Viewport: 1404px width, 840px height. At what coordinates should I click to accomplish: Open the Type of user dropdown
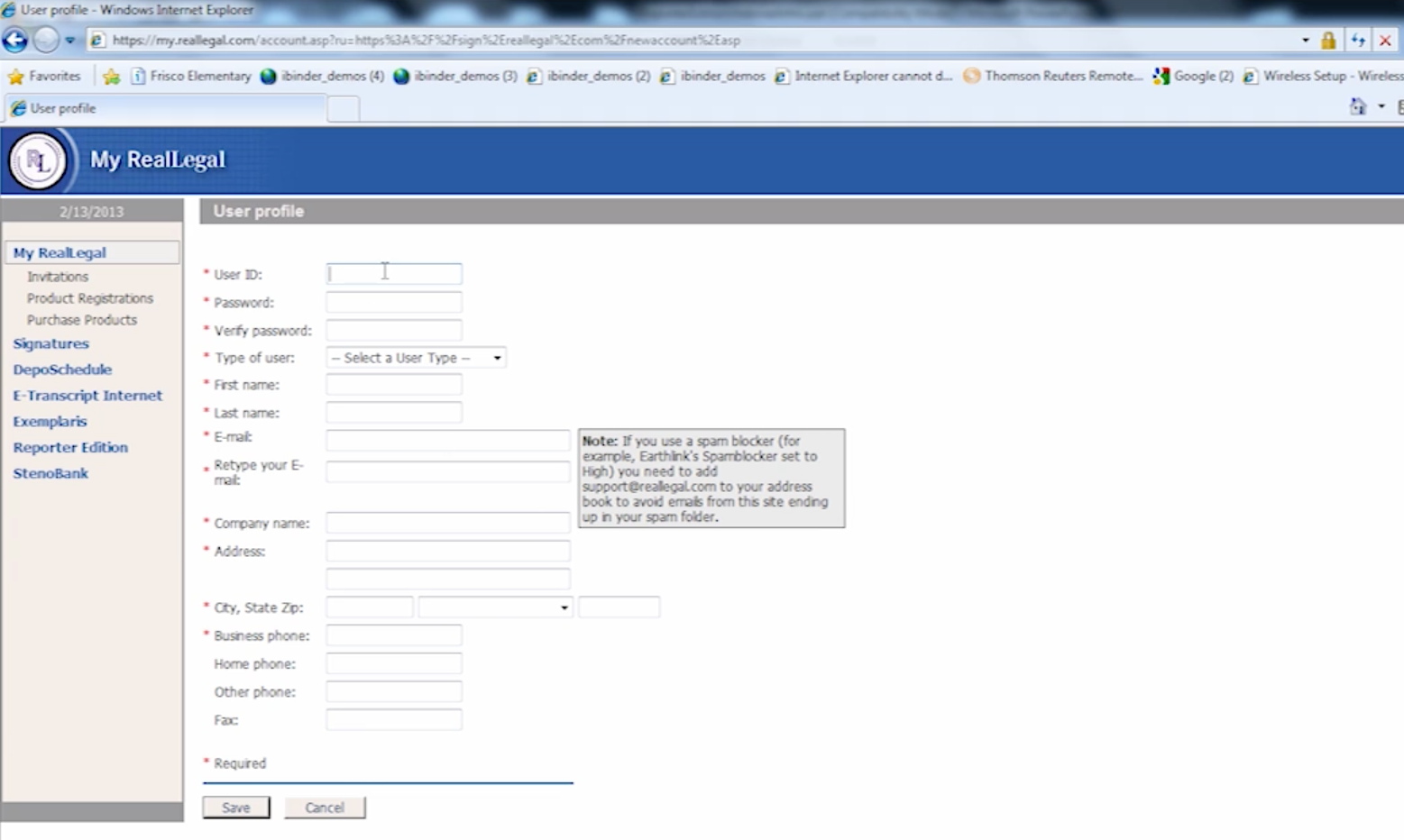pos(416,358)
